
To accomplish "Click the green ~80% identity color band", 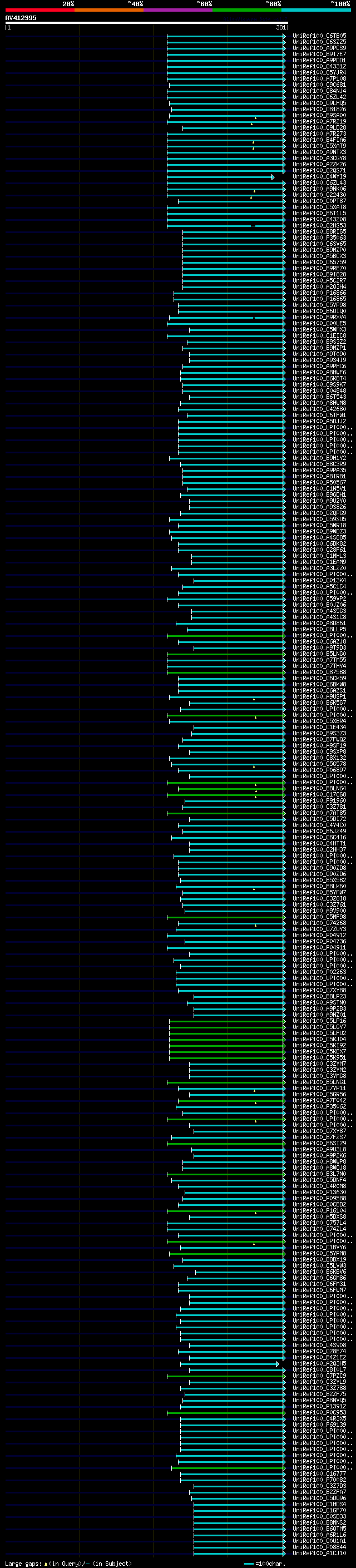I will tap(247, 10).
